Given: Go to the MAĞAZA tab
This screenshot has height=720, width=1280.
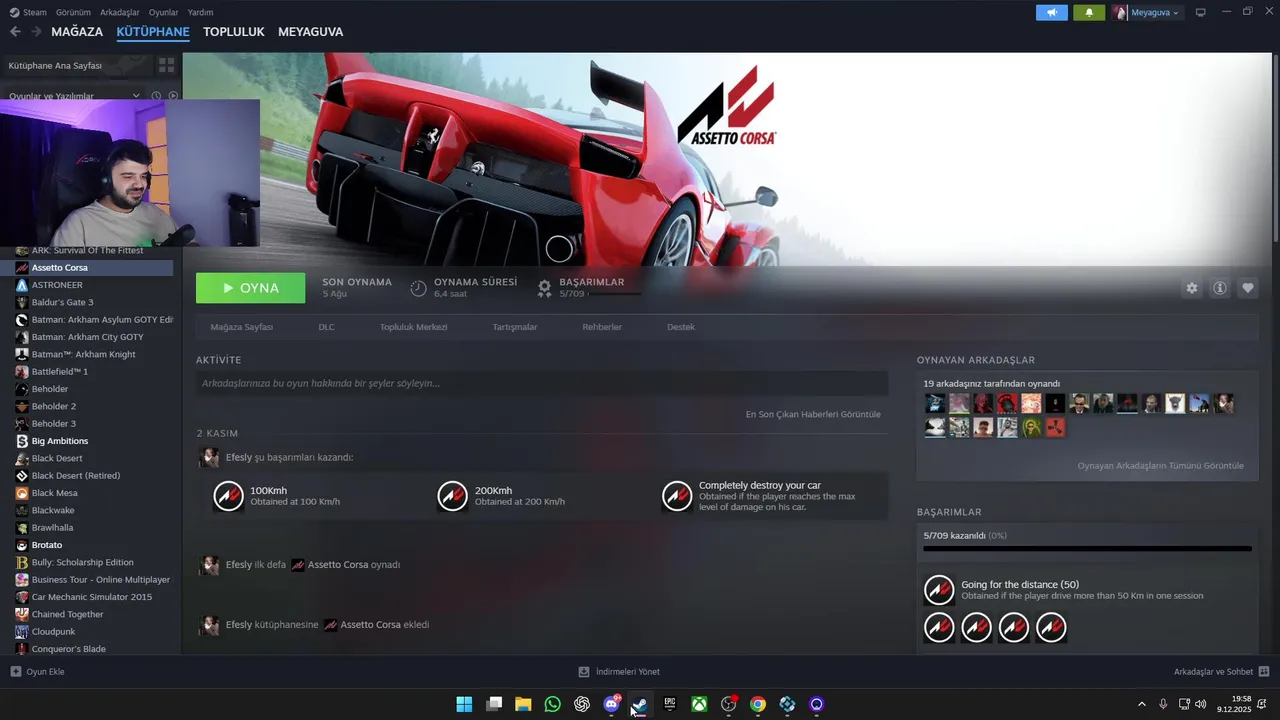Looking at the screenshot, I should (77, 32).
